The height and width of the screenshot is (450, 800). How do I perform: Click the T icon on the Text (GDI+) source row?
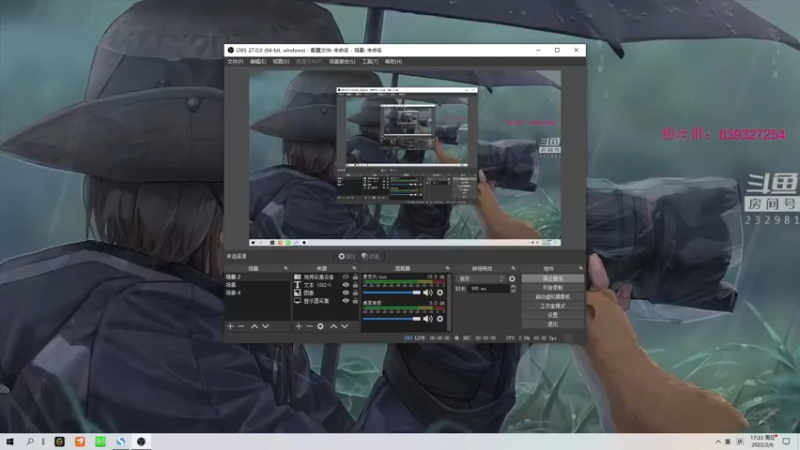coord(297,285)
